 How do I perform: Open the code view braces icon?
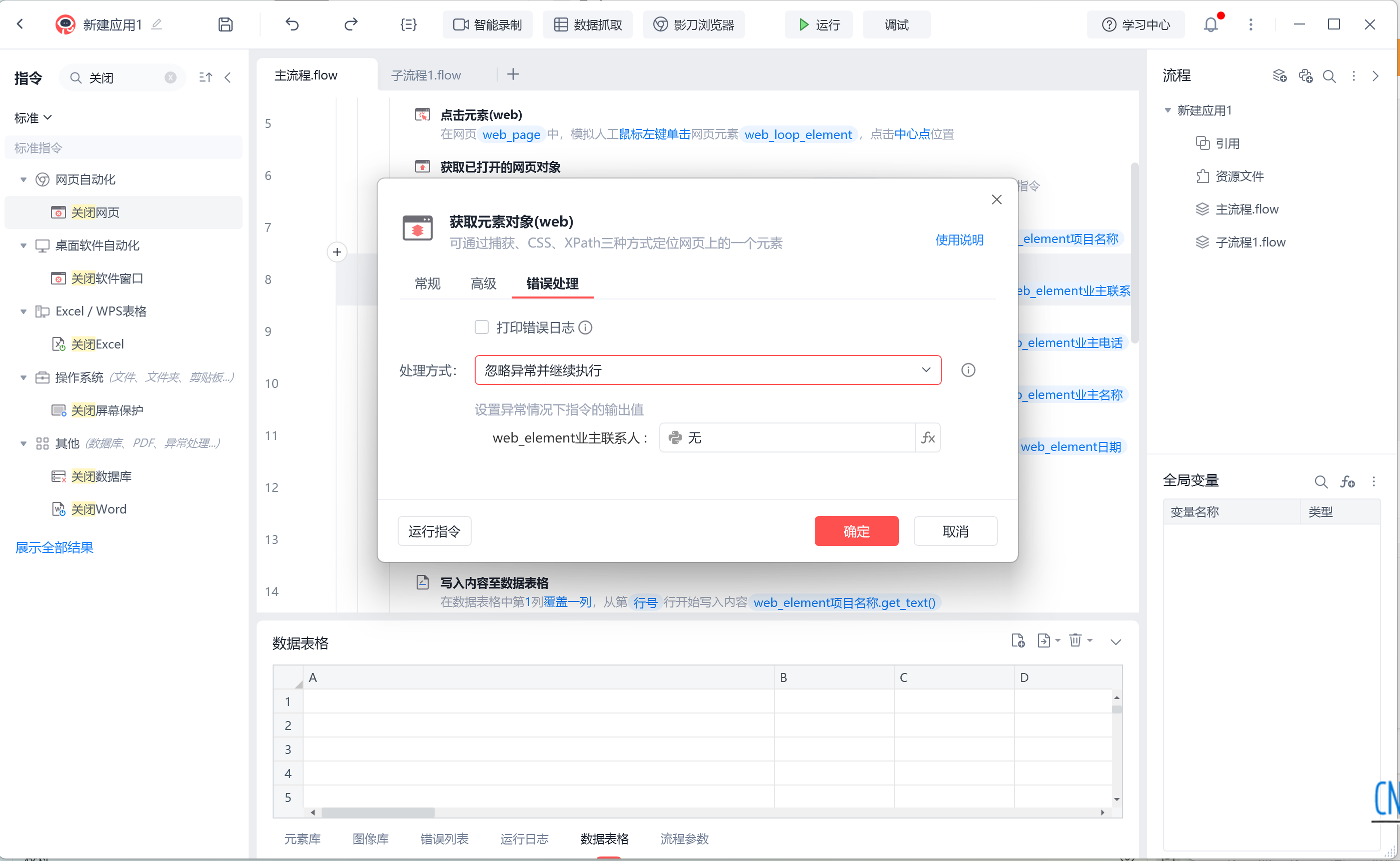pos(408,24)
